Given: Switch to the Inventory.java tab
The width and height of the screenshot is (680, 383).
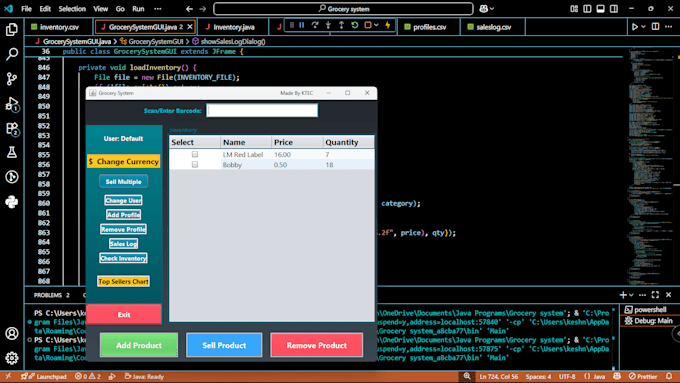Looking at the screenshot, I should [233, 27].
